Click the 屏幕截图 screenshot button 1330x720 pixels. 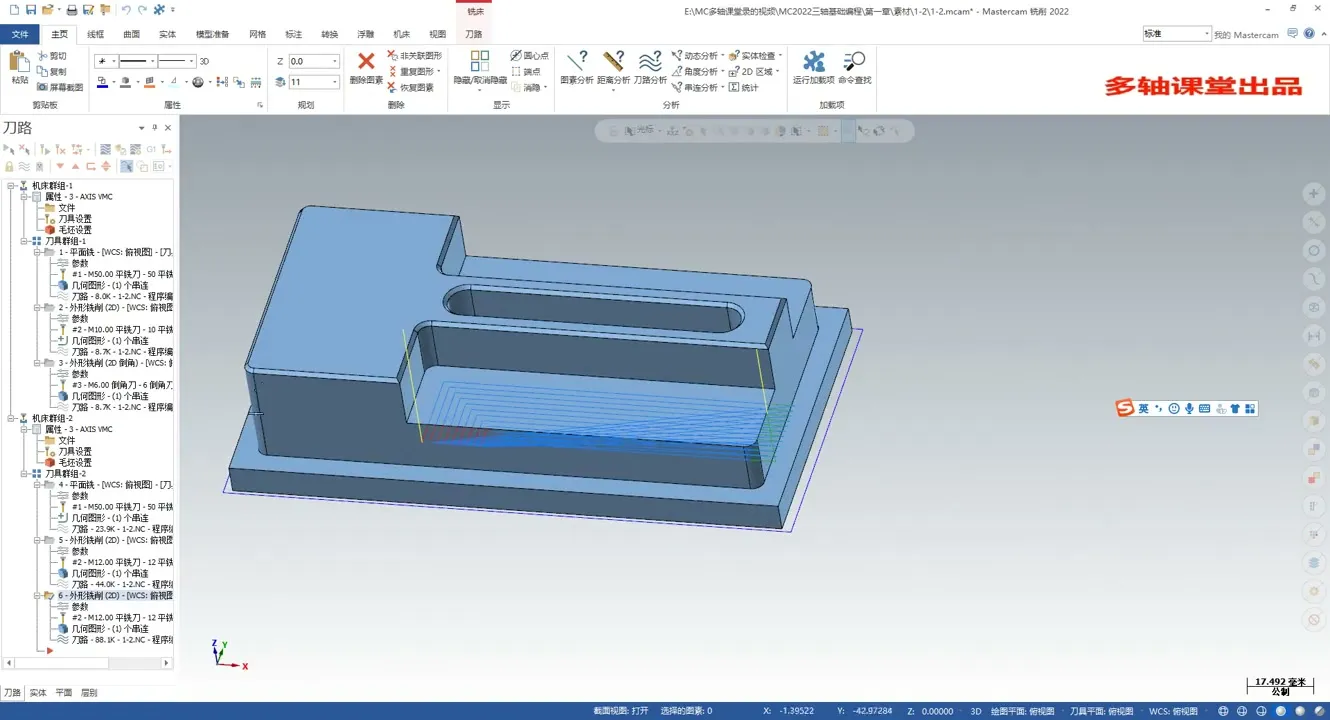point(61,87)
